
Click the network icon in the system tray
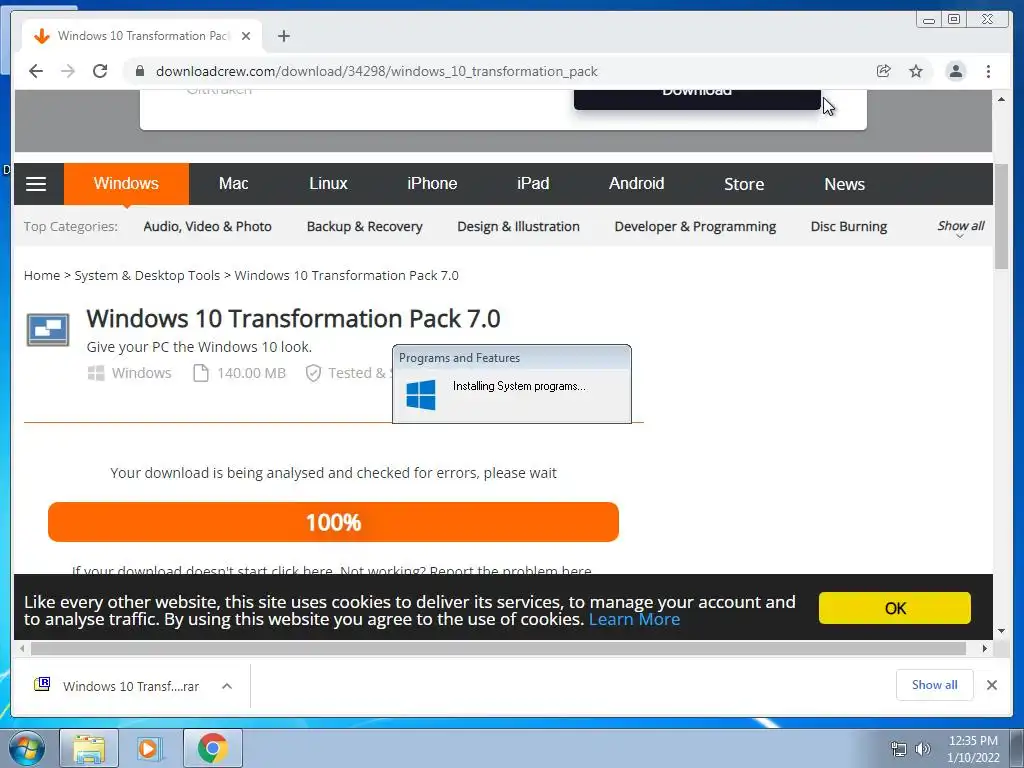point(899,749)
